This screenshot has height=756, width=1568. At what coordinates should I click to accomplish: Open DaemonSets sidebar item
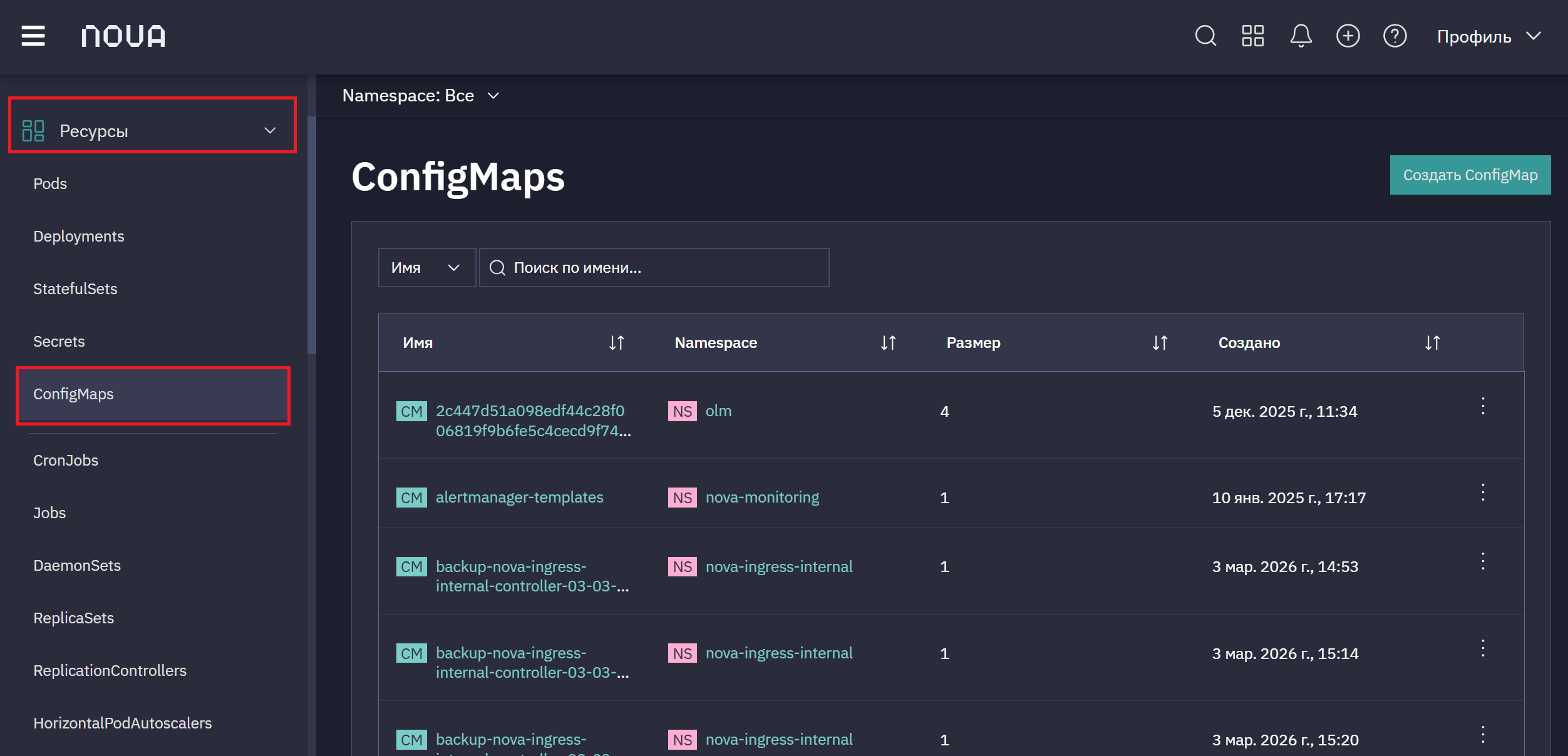pyautogui.click(x=77, y=565)
